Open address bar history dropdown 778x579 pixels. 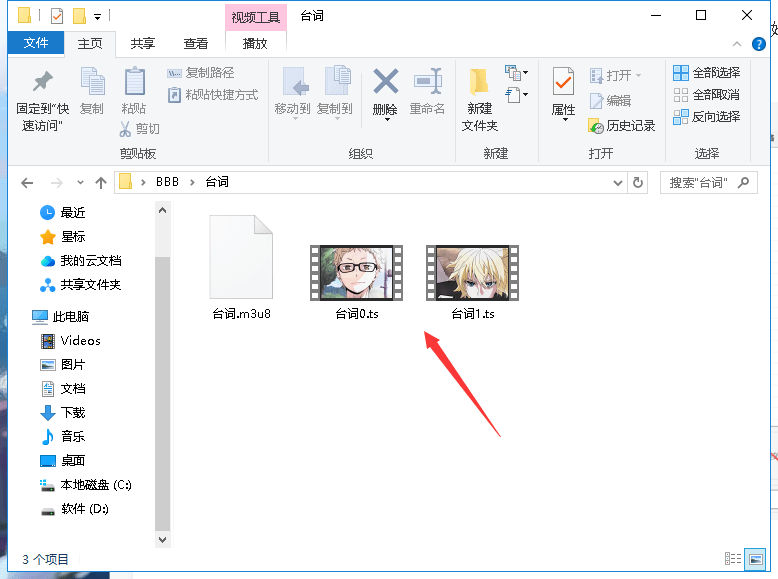click(x=618, y=183)
